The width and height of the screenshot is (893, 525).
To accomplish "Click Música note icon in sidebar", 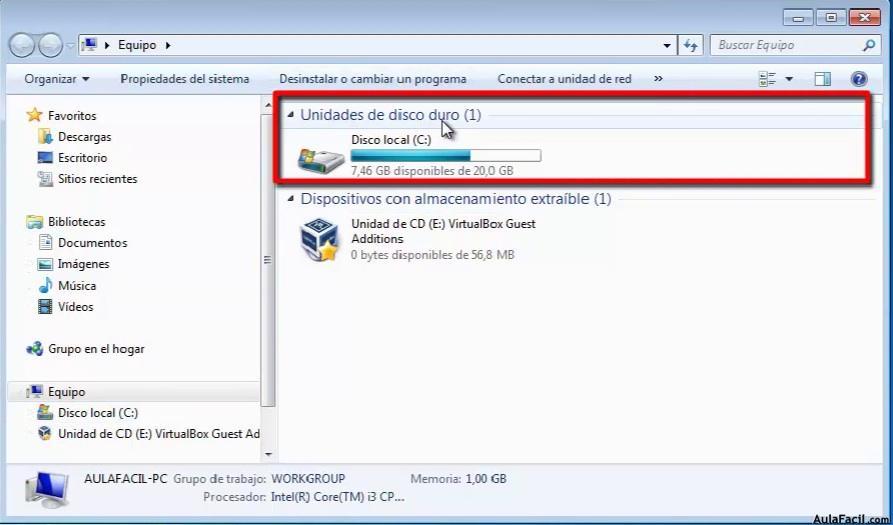I will coord(45,286).
